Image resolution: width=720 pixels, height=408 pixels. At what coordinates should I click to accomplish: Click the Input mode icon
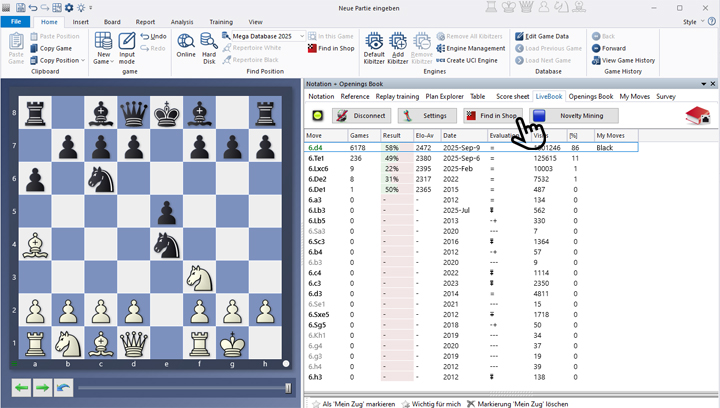127,45
